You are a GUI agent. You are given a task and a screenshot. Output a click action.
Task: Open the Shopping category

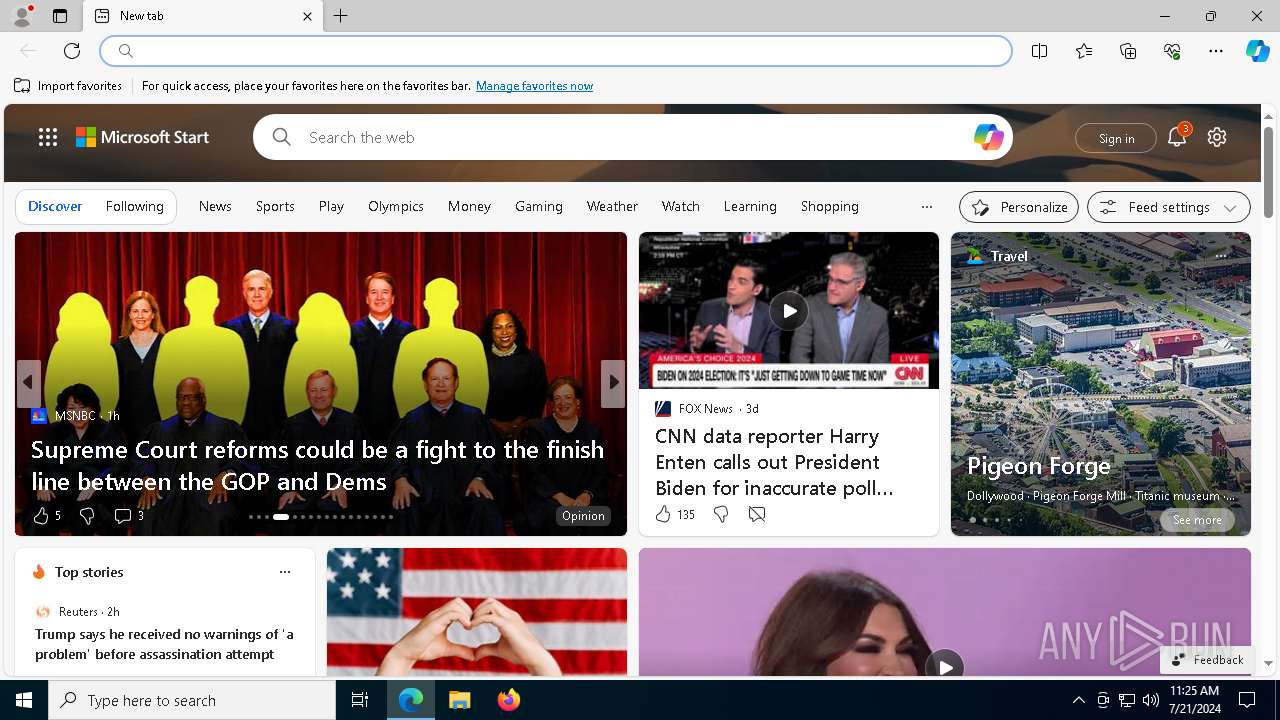coord(830,206)
